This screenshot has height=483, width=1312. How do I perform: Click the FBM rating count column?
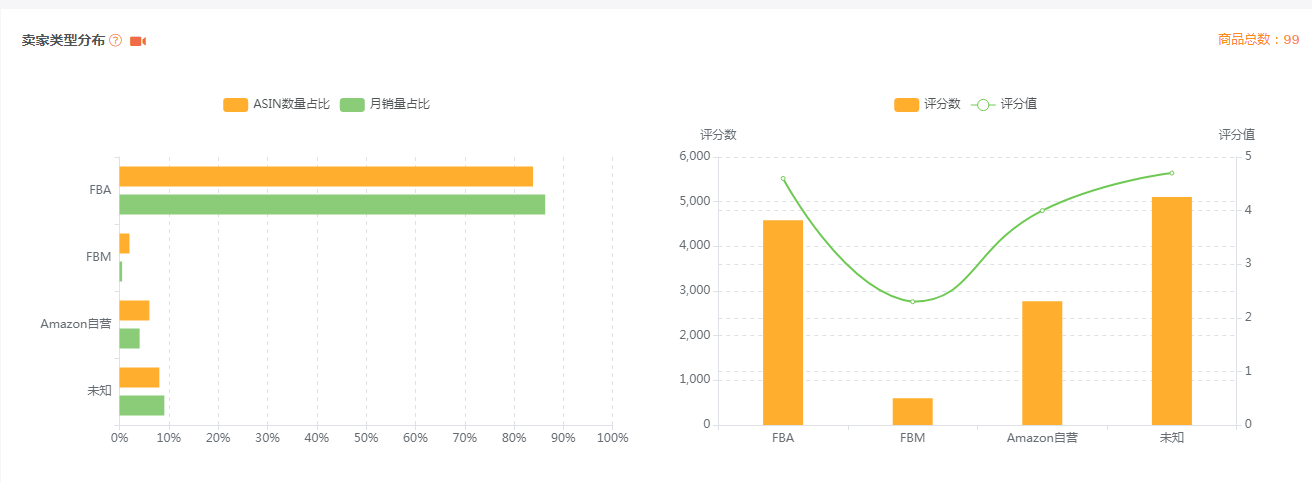tap(912, 411)
